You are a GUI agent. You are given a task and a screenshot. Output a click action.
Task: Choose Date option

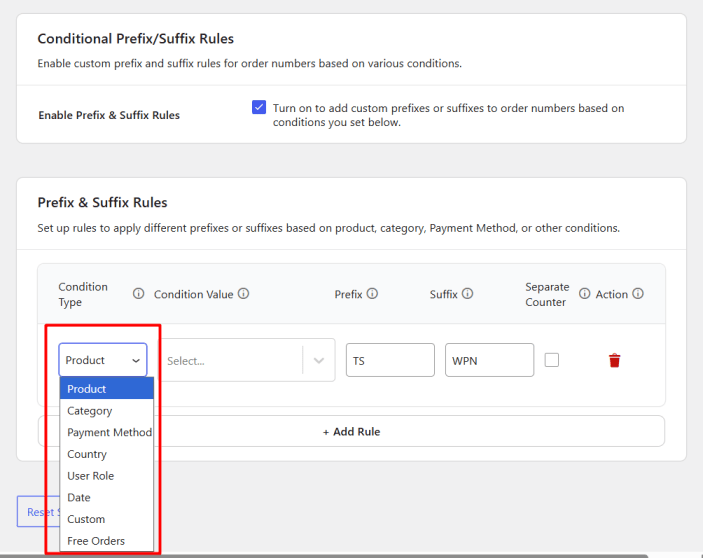point(107,497)
